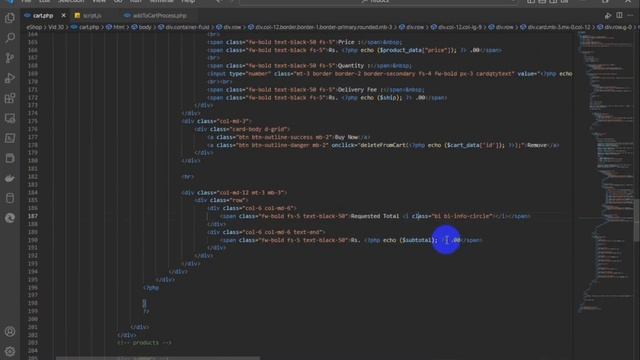The height and width of the screenshot is (360, 640).
Task: Click the div.col-12.col-lg-9 breadcrumb
Action: click(x=460, y=27)
